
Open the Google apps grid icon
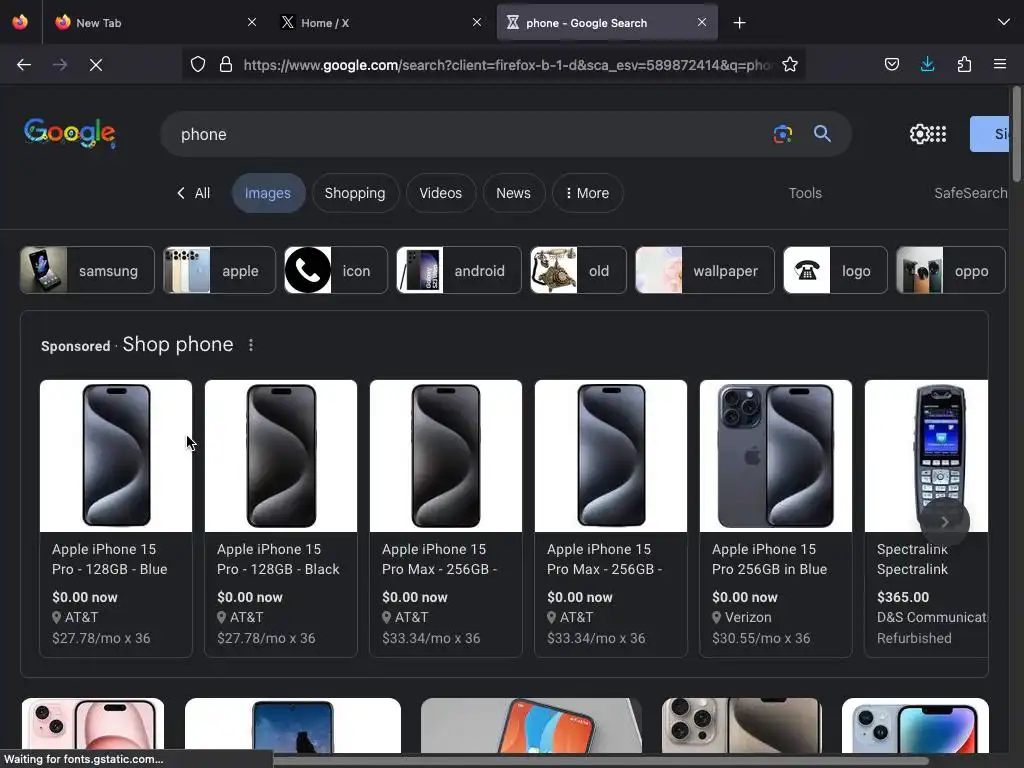coord(938,134)
